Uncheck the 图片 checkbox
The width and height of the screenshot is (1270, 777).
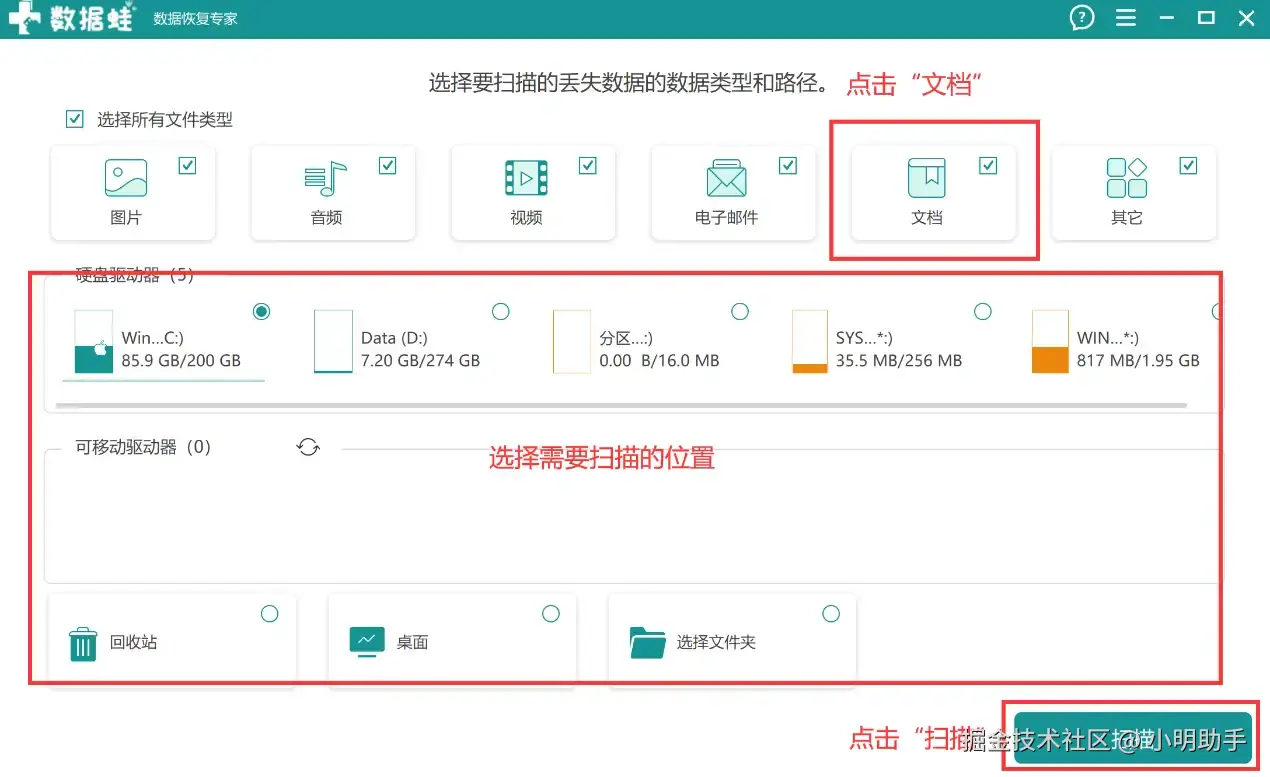[x=187, y=165]
